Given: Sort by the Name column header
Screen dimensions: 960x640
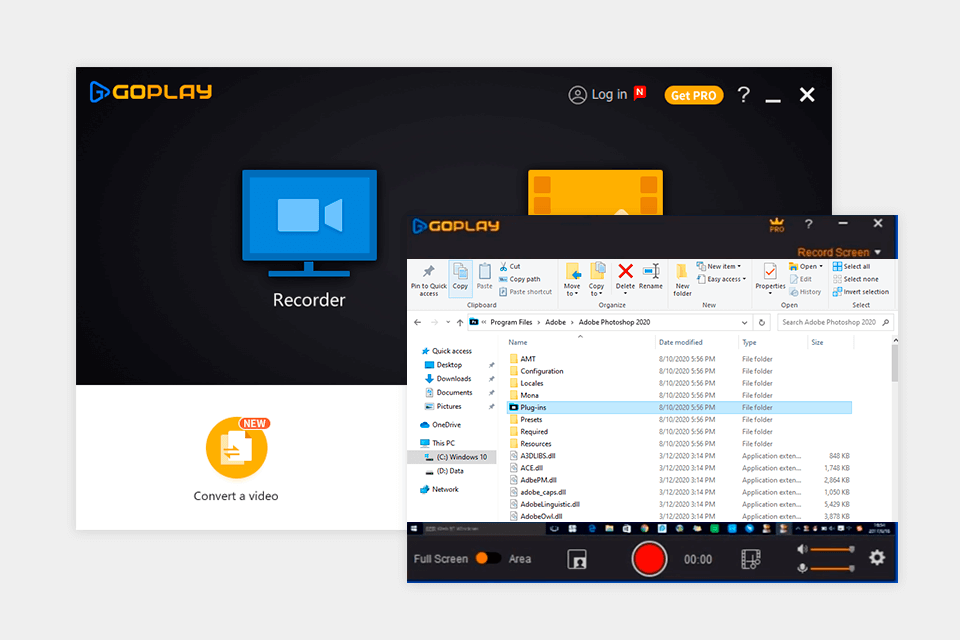Looking at the screenshot, I should 517,342.
